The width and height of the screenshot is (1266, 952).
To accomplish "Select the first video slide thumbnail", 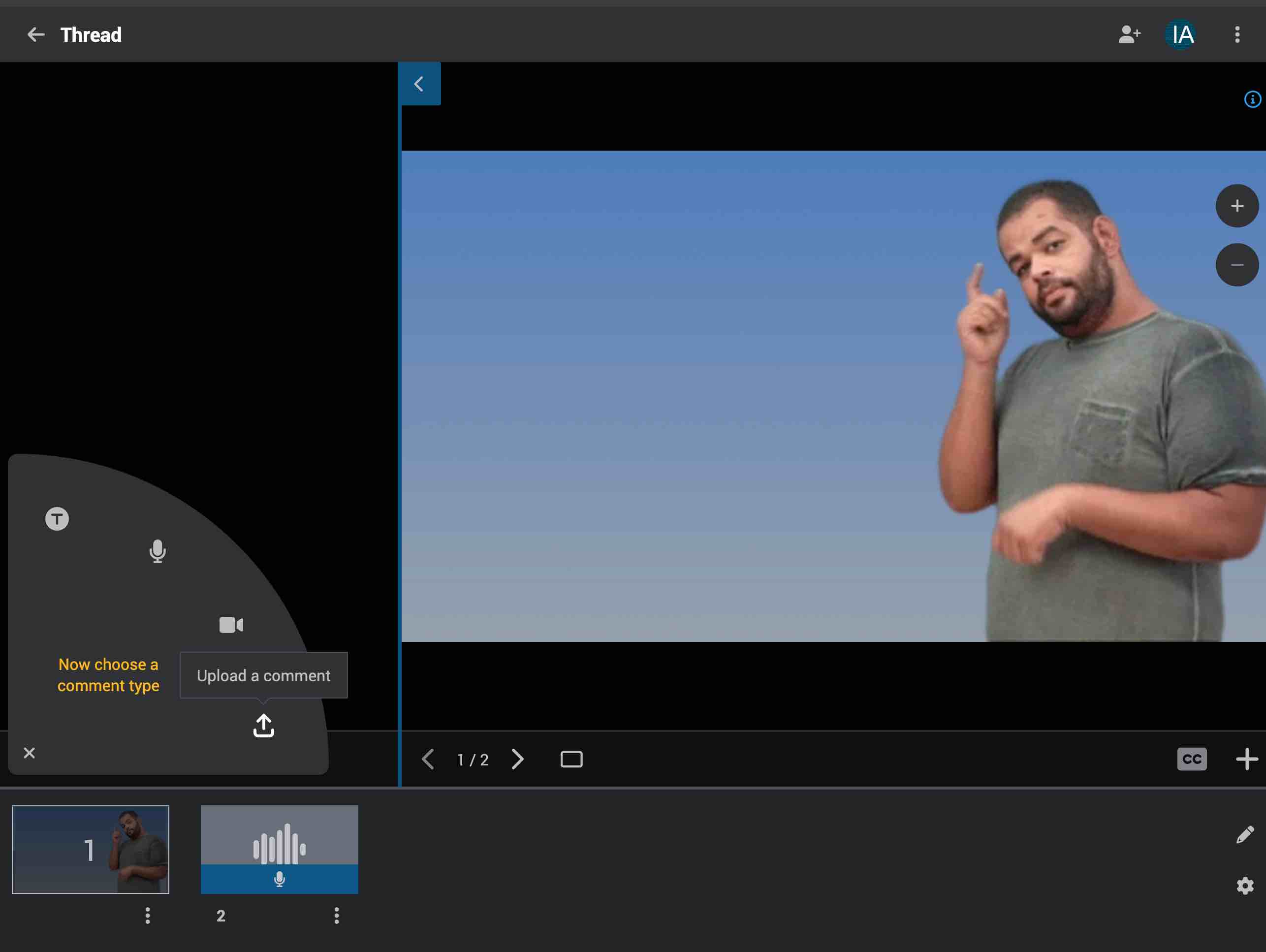I will [x=91, y=850].
